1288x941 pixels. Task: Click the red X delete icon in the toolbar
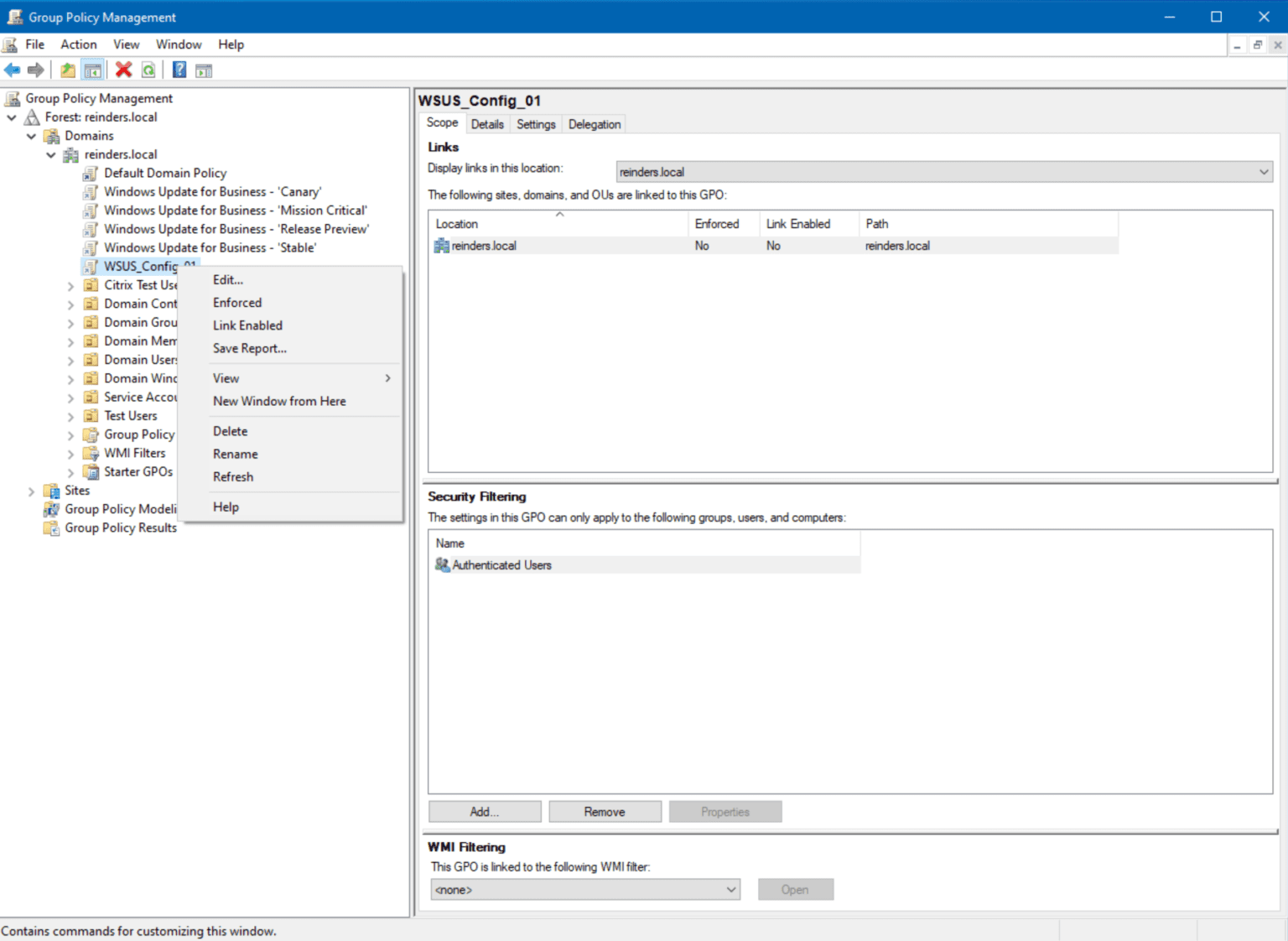123,70
